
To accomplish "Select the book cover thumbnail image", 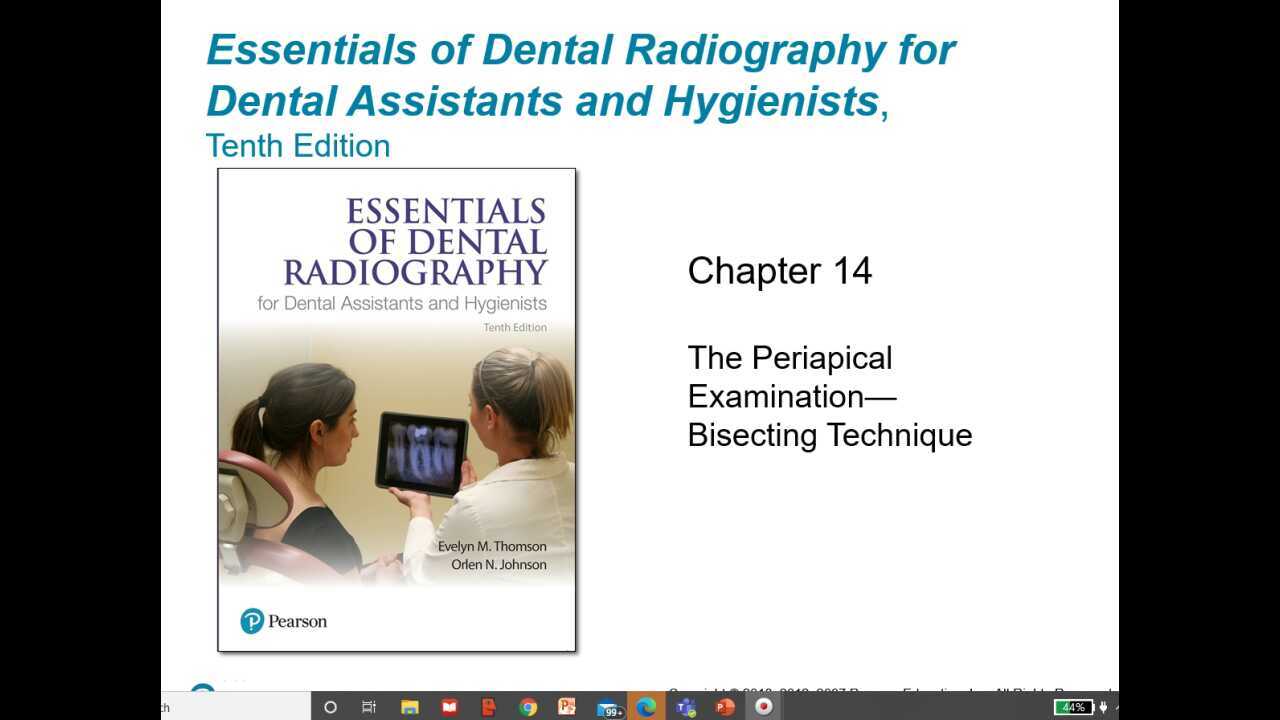I will tap(397, 410).
